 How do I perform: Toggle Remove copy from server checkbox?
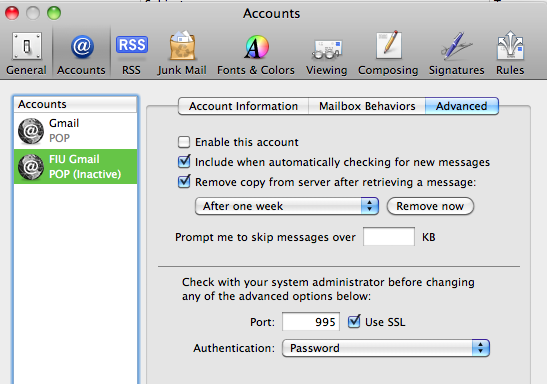coord(184,182)
